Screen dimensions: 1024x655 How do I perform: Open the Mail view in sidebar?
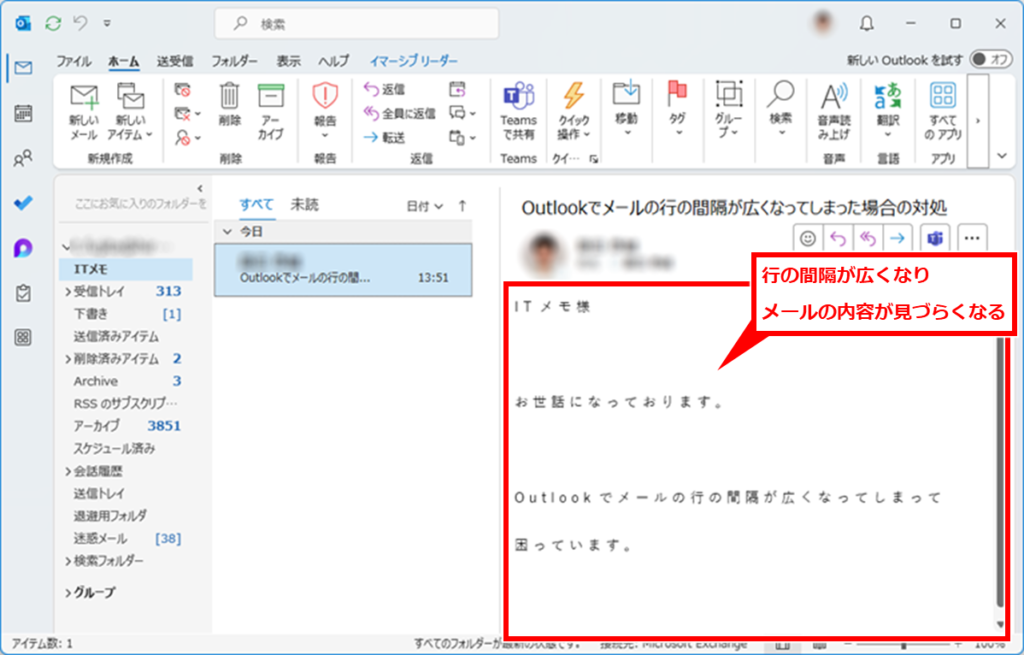tap(23, 68)
